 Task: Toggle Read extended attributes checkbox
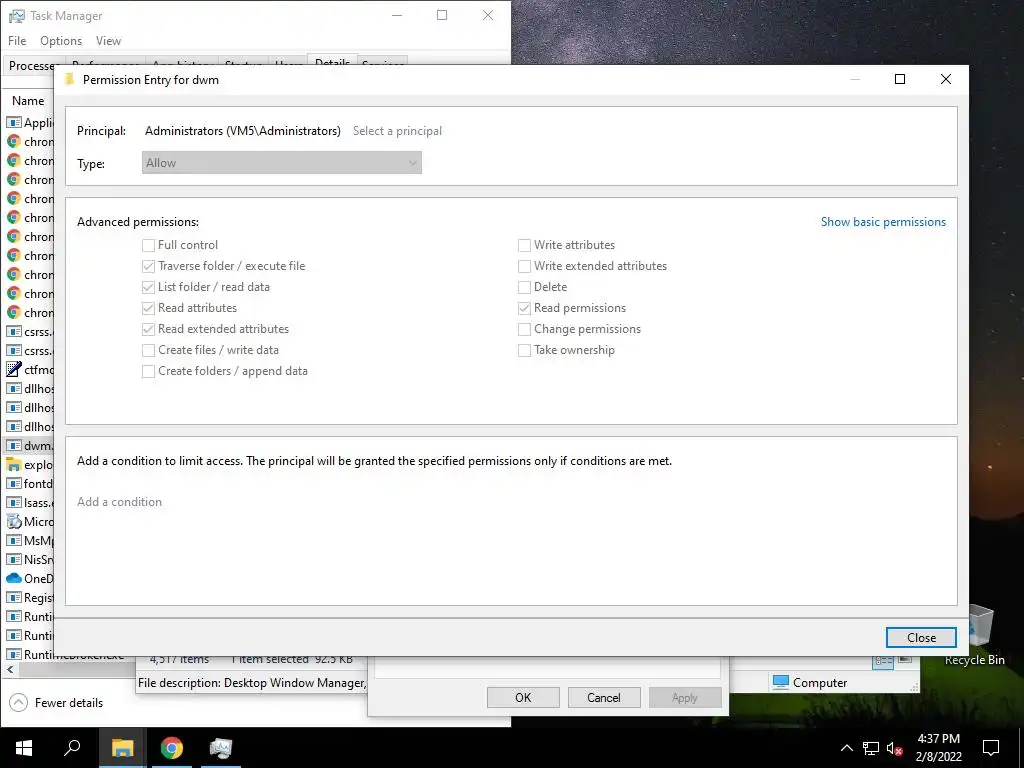(148, 329)
